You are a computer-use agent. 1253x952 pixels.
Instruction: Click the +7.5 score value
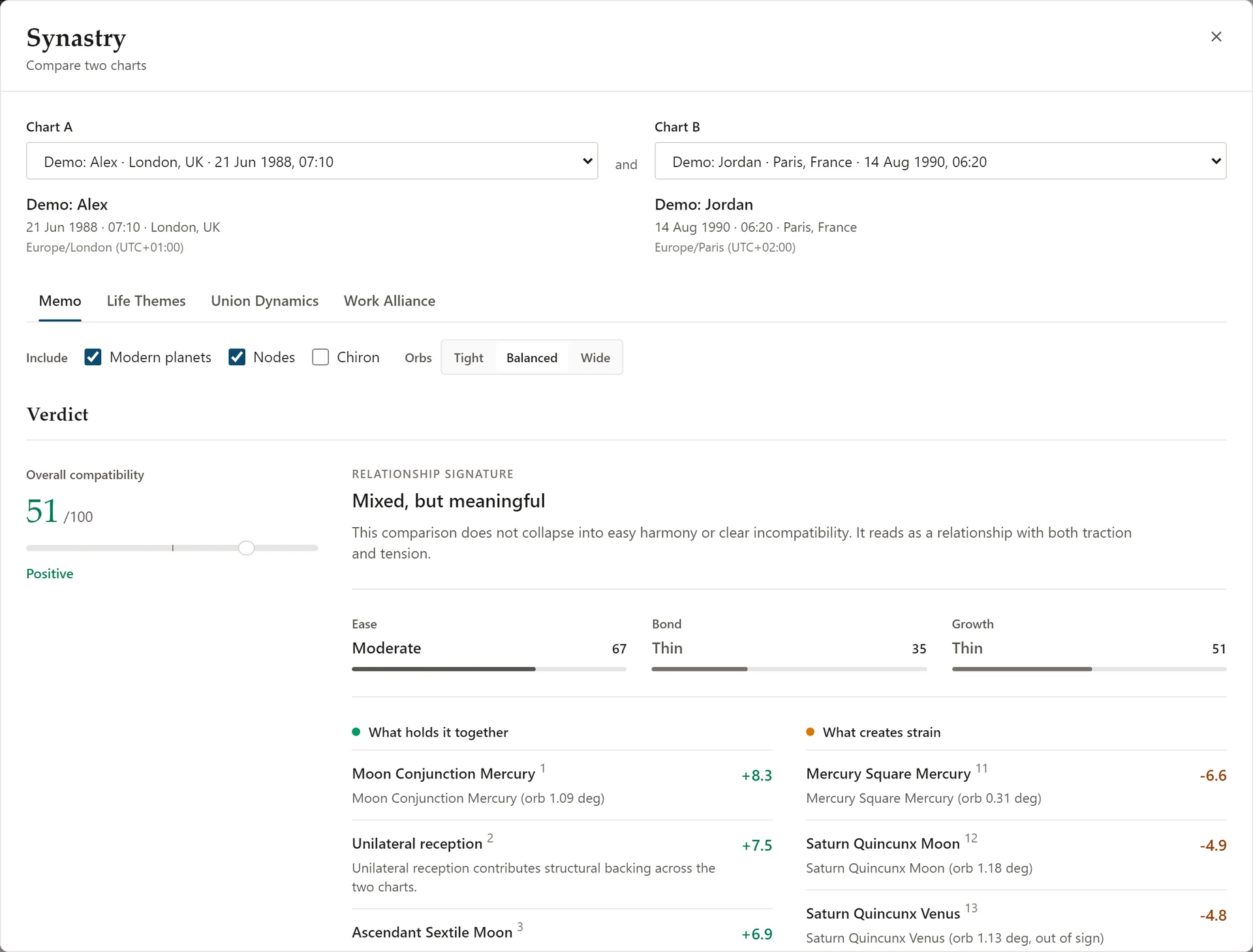[757, 845]
